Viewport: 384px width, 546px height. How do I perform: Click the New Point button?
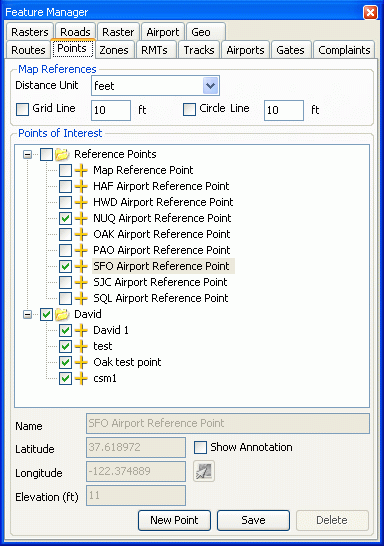coord(174,520)
